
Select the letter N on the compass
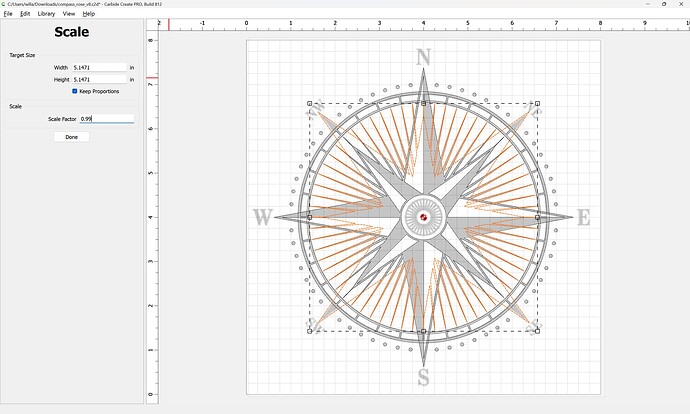pyautogui.click(x=424, y=57)
